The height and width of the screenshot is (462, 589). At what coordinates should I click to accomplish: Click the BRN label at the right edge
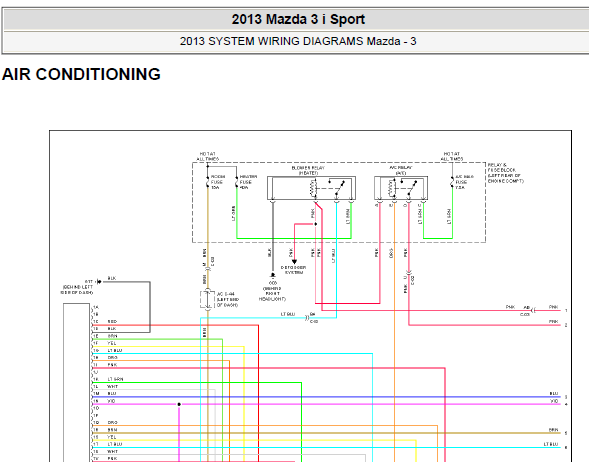pos(553,430)
